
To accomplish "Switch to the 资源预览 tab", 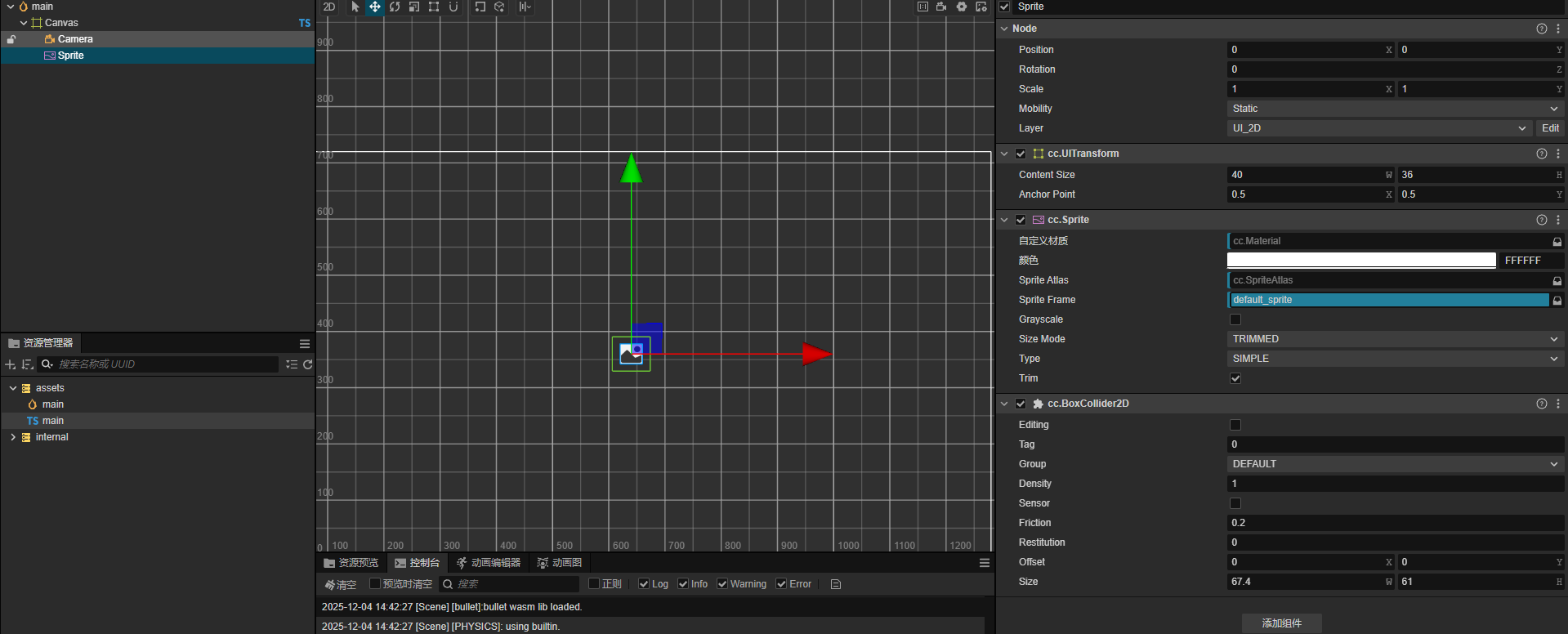I will 351,563.
